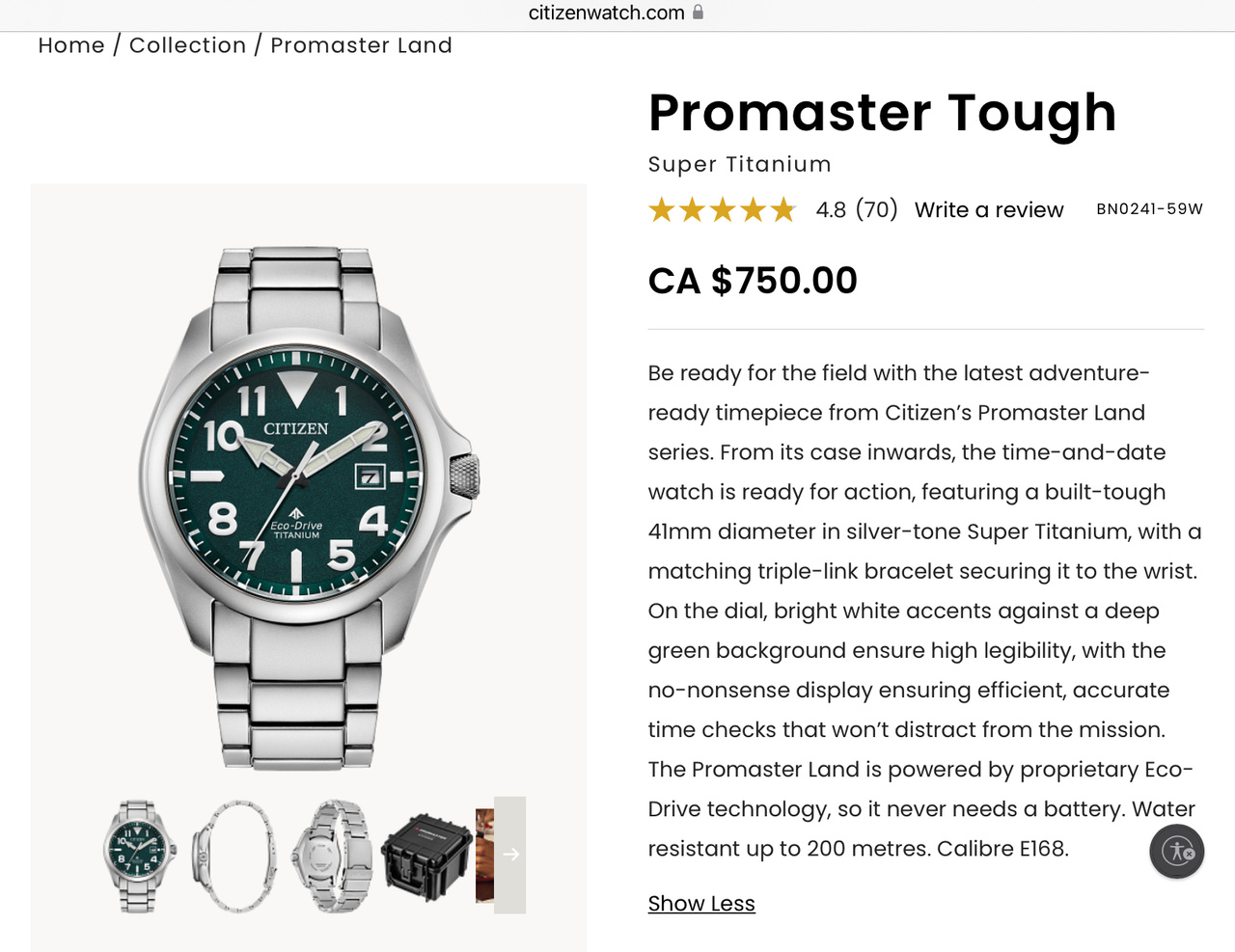Click the CA $750.00 price
This screenshot has height=952, width=1235.
tap(753, 281)
